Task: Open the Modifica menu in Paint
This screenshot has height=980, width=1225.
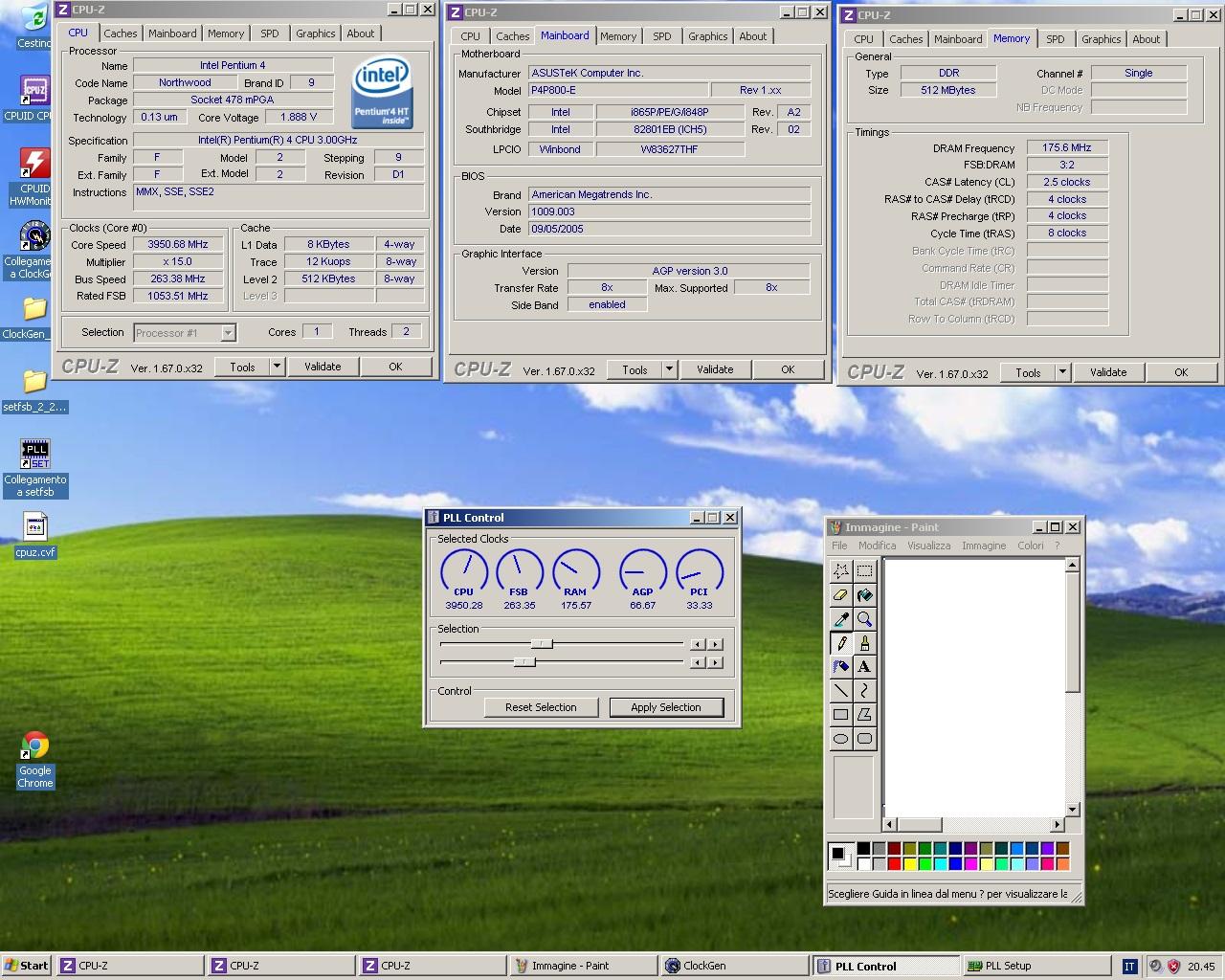Action: [x=877, y=546]
